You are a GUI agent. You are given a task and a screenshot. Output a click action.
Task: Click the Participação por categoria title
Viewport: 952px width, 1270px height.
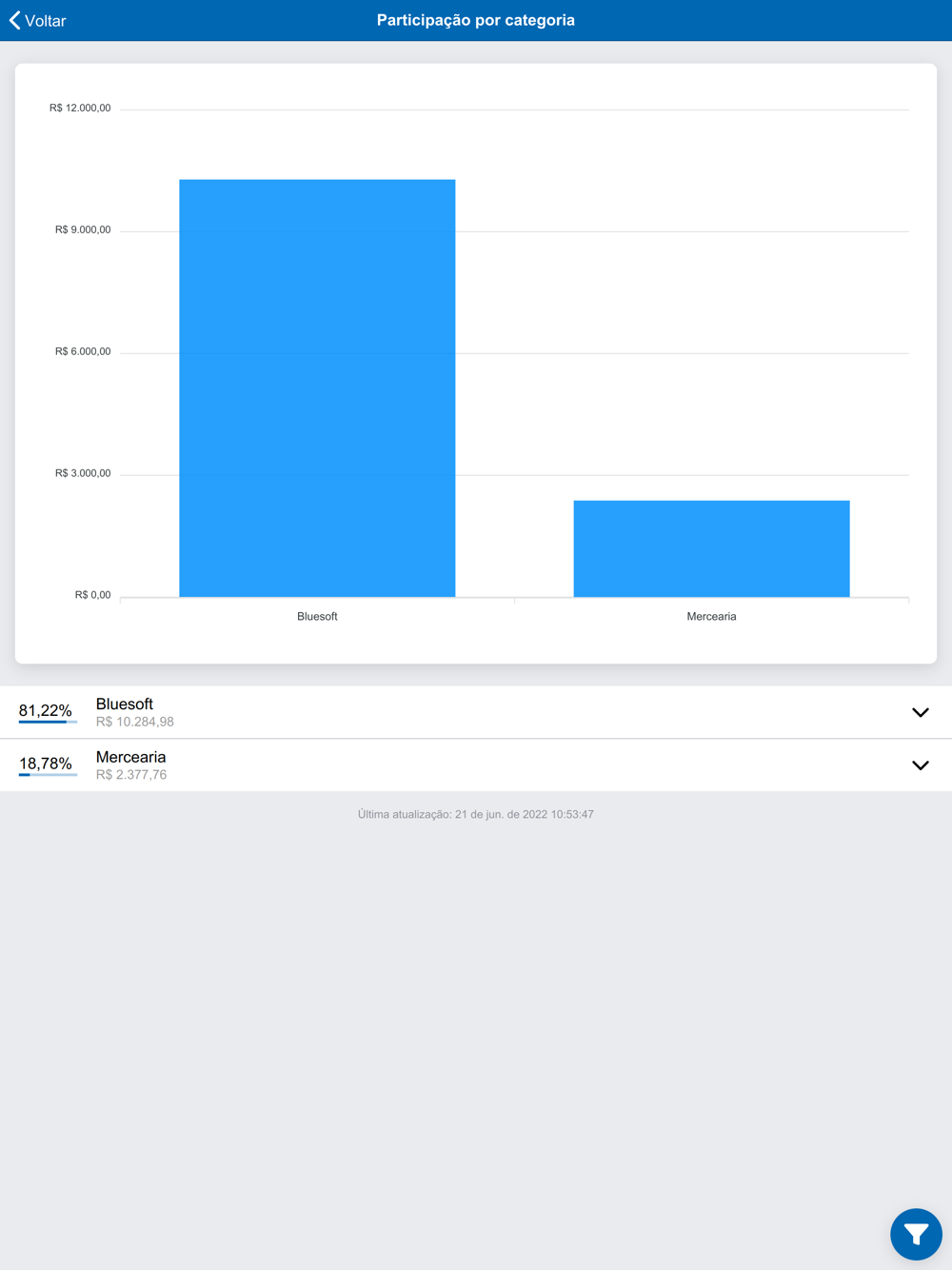[476, 20]
